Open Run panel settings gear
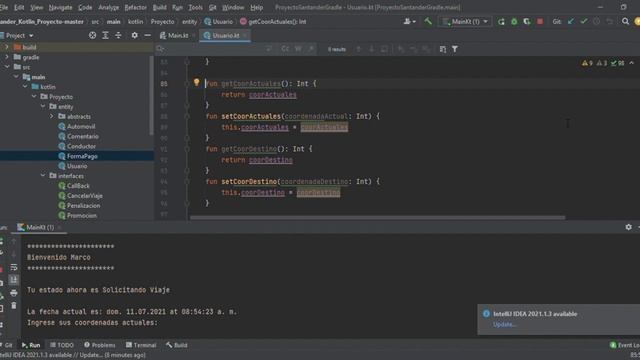This screenshot has height=360, width=640. [x=629, y=227]
